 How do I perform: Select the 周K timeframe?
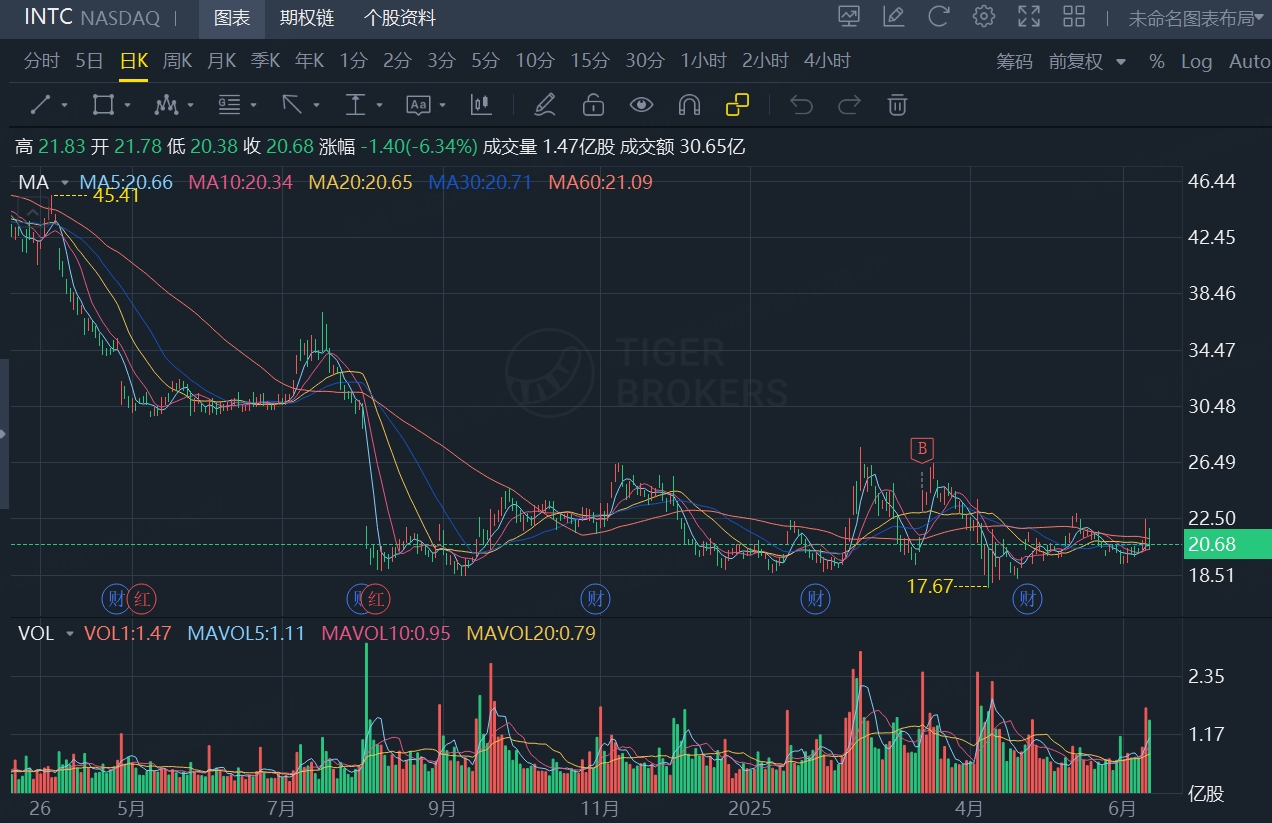(x=177, y=61)
